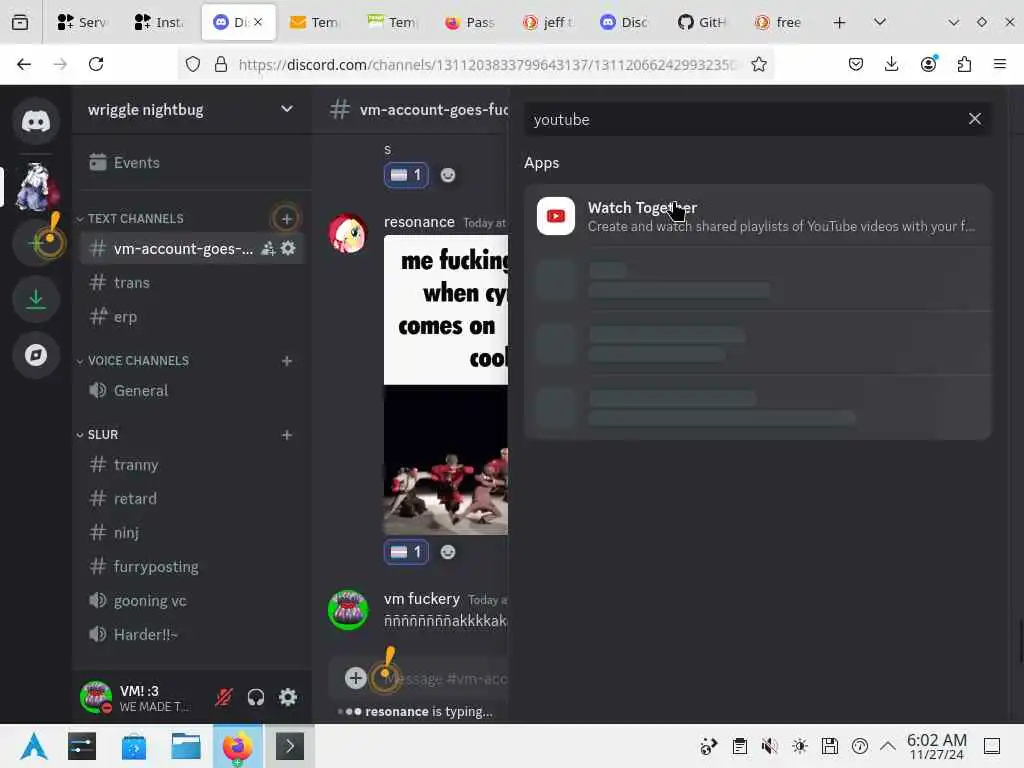This screenshot has width=1024, height=768.
Task: Open tracking protection shield icon
Action: [193, 64]
